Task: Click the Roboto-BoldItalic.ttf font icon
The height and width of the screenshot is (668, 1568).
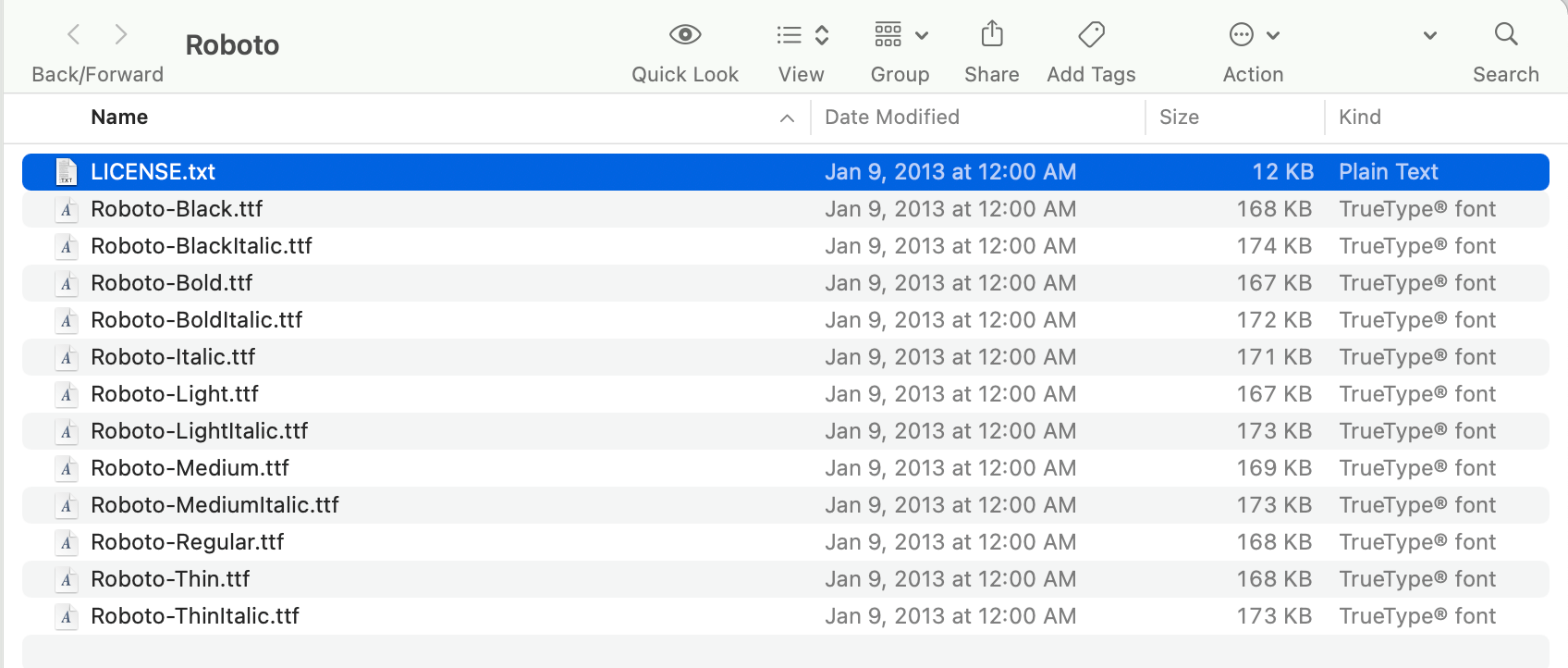Action: click(67, 320)
